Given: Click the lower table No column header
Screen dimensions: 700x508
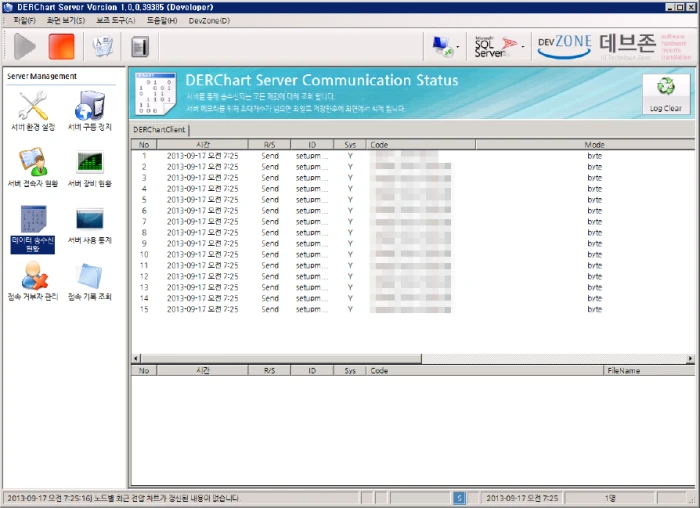Looking at the screenshot, I should [x=144, y=371].
